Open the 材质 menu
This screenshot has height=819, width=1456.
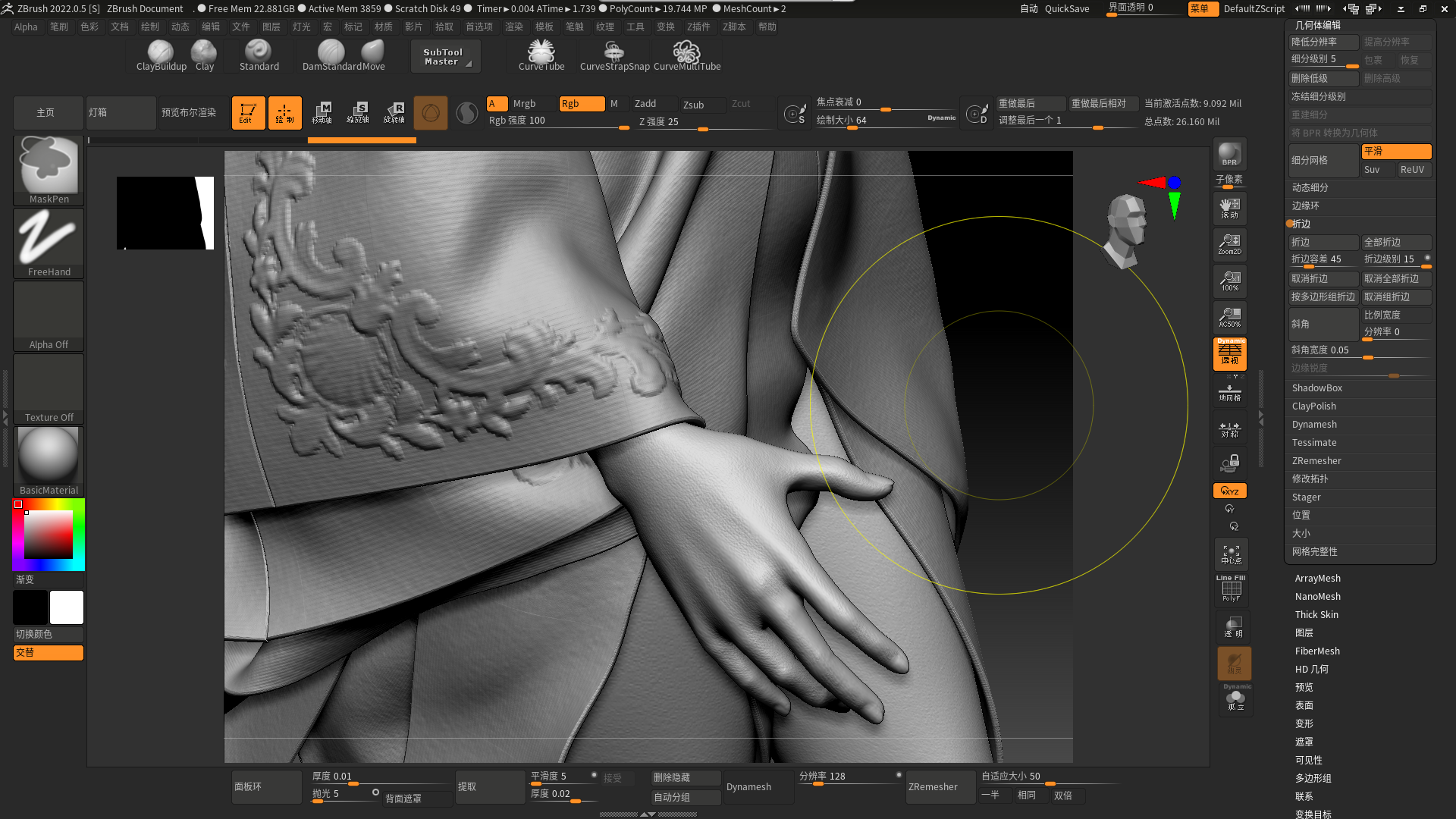pos(384,27)
